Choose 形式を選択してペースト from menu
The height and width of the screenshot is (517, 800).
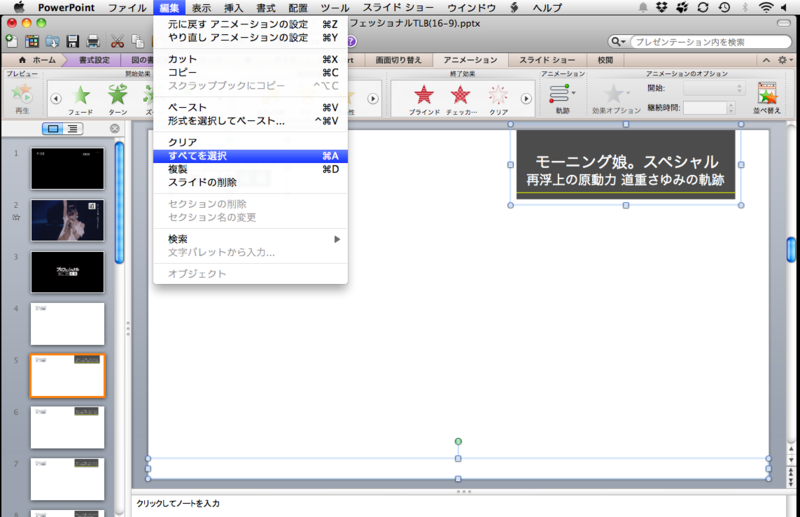pyautogui.click(x=251, y=121)
